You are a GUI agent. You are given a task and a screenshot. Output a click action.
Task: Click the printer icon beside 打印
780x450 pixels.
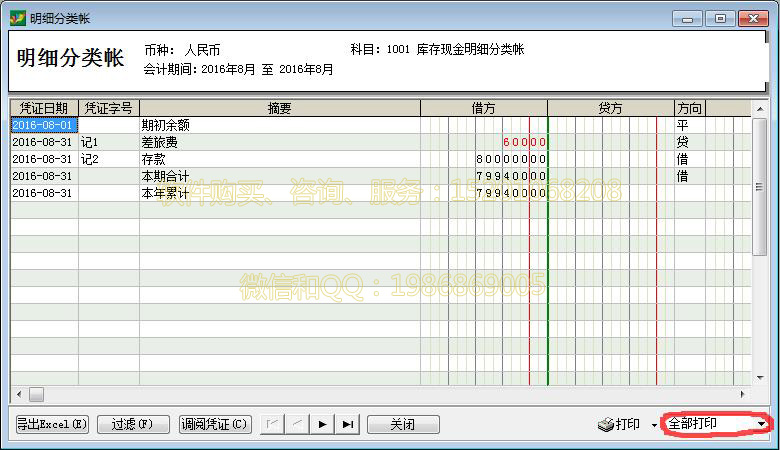click(x=605, y=425)
